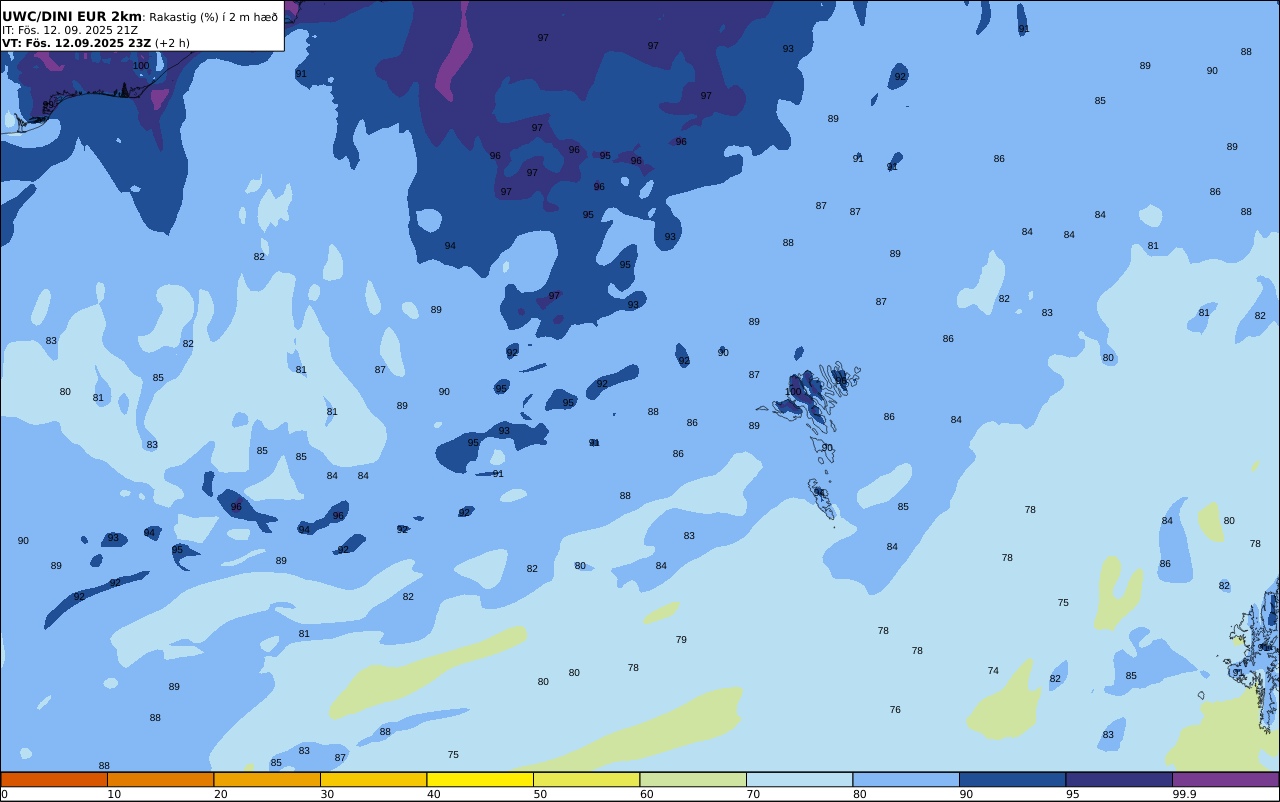Select the dark indigo 95–99.9 legend swatch
Viewport: 1280px width, 802px height.
pyautogui.click(x=1119, y=779)
